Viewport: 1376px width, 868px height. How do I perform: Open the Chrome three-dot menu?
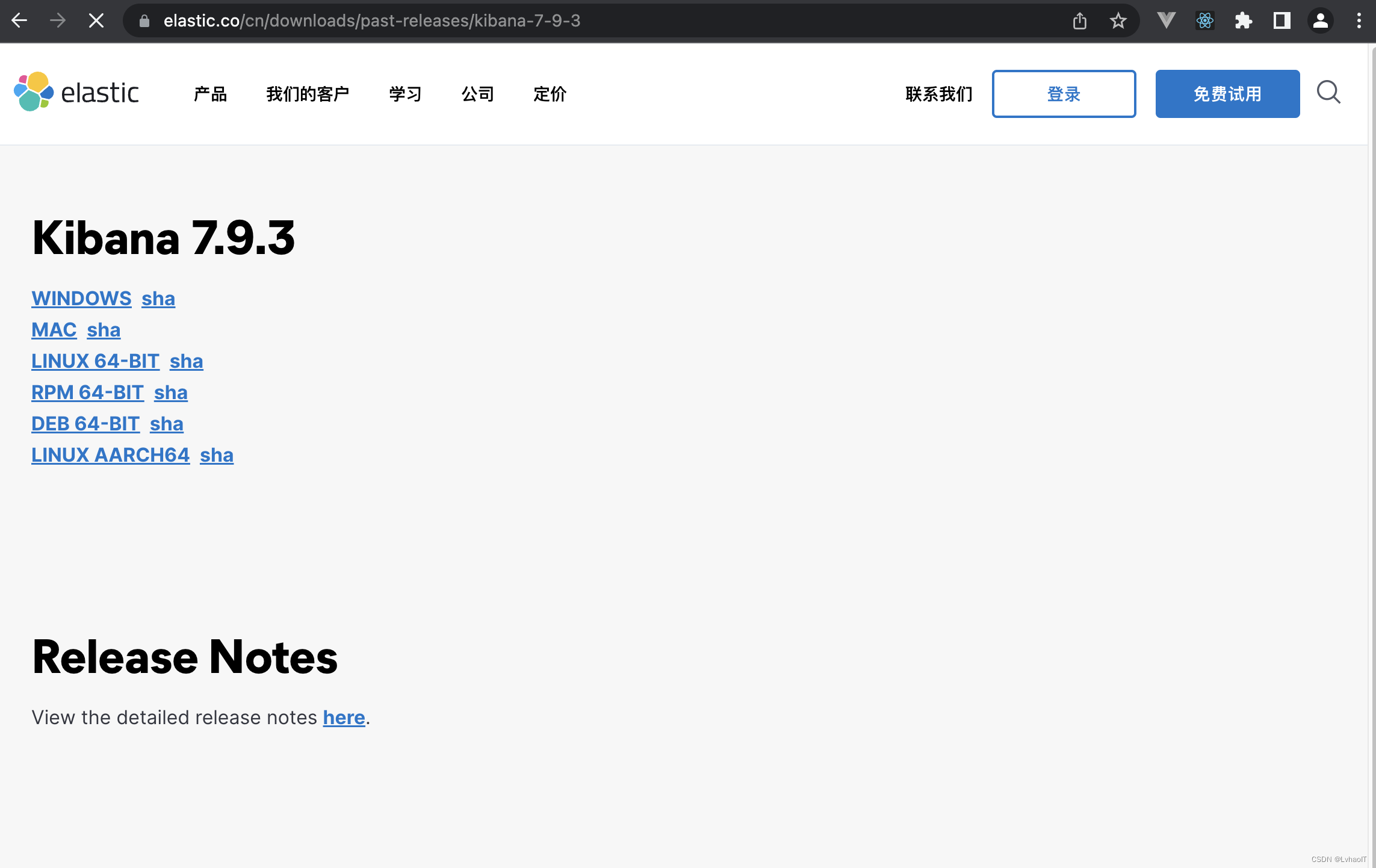click(1359, 20)
